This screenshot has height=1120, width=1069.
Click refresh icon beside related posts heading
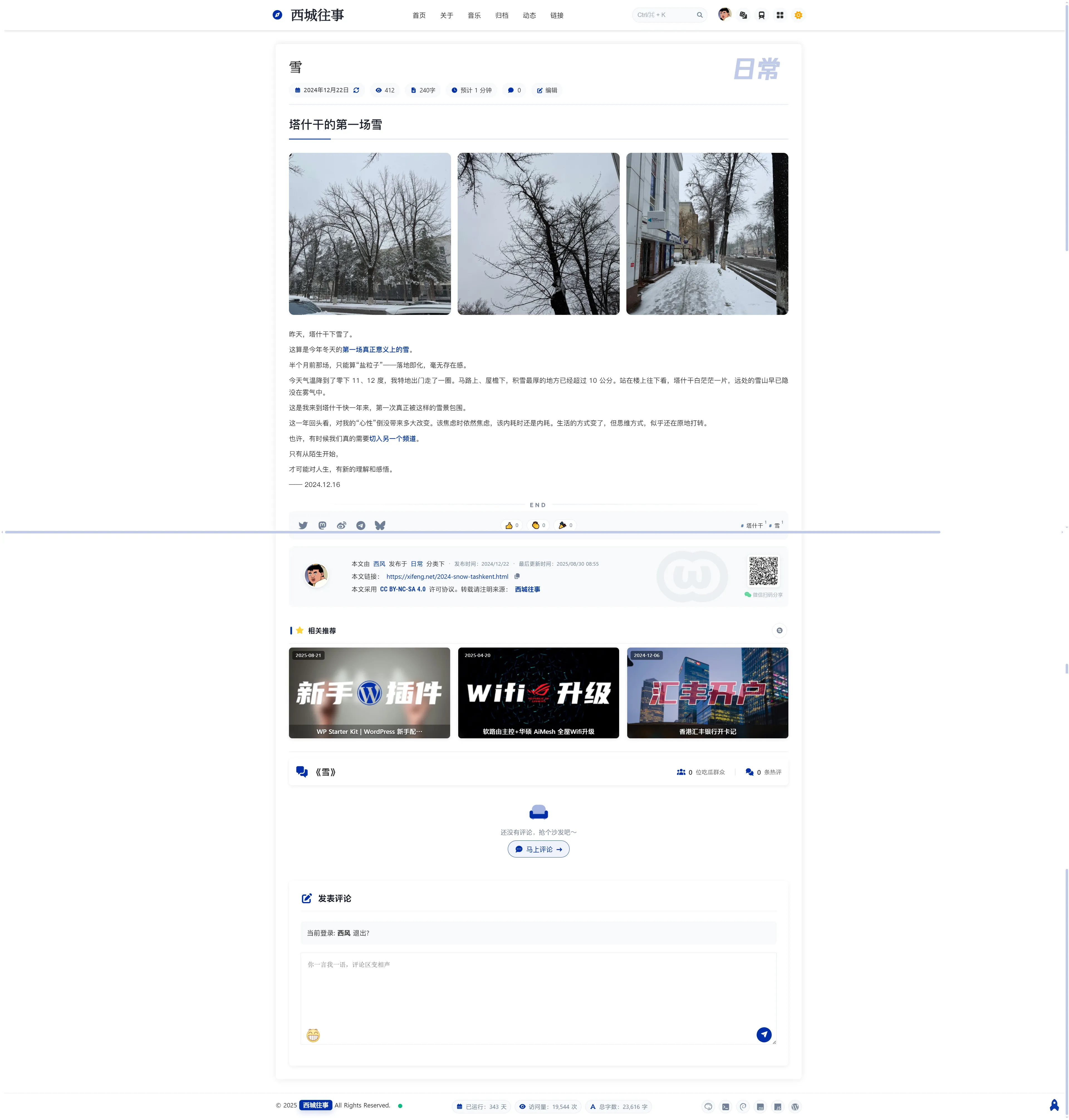[779, 630]
